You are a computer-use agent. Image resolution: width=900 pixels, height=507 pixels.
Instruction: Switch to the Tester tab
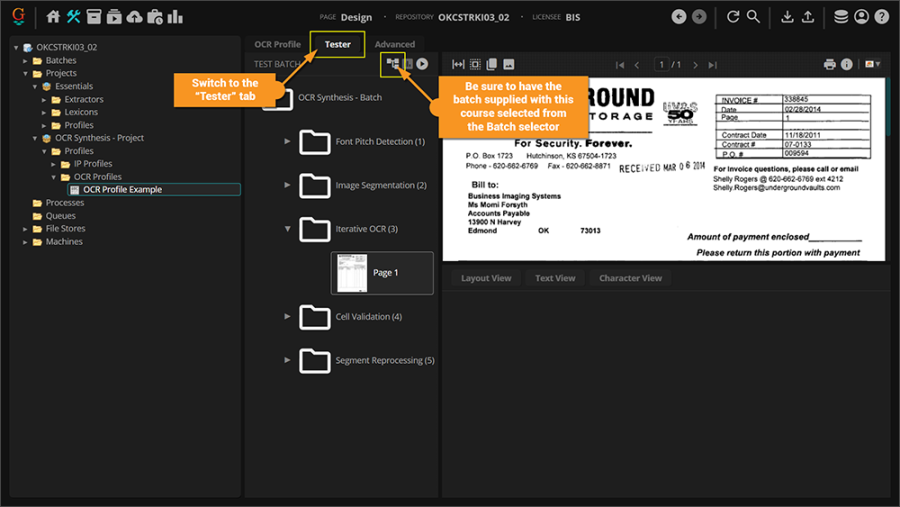pyautogui.click(x=338, y=44)
